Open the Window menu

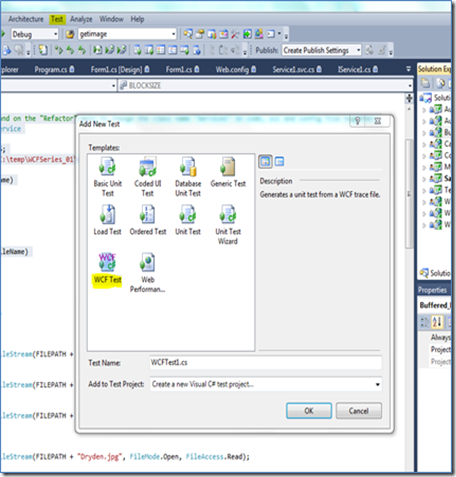pos(111,19)
